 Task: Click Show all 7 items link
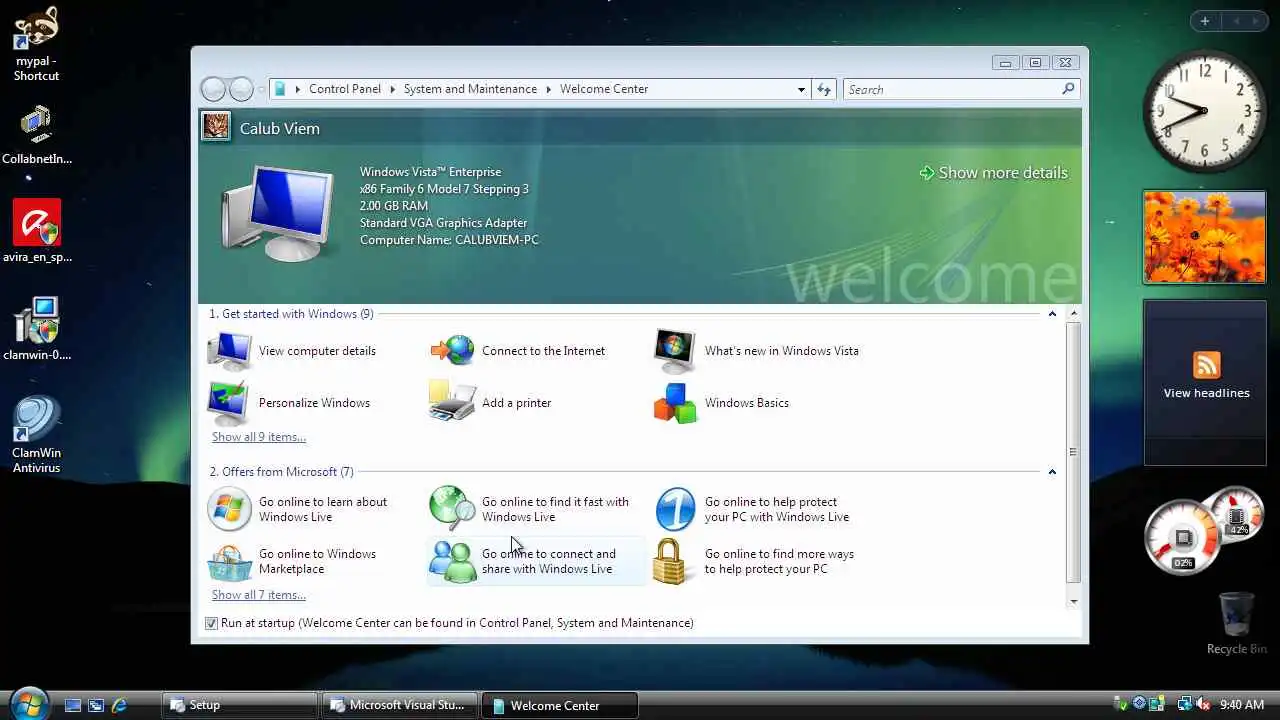[x=259, y=595]
